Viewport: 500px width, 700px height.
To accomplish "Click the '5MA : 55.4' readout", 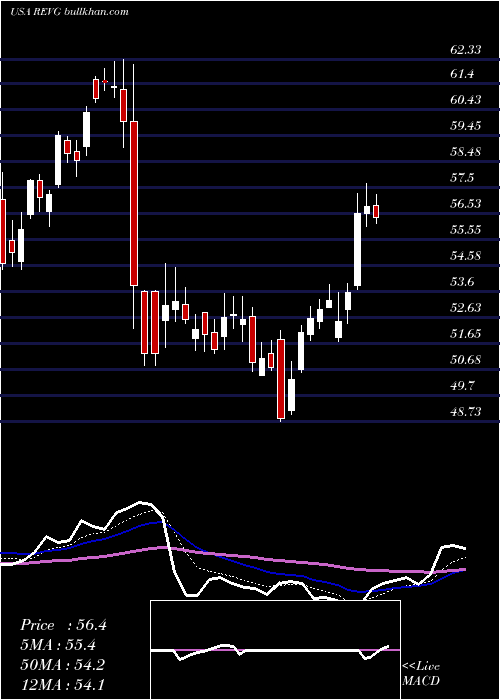I will 58,645.
